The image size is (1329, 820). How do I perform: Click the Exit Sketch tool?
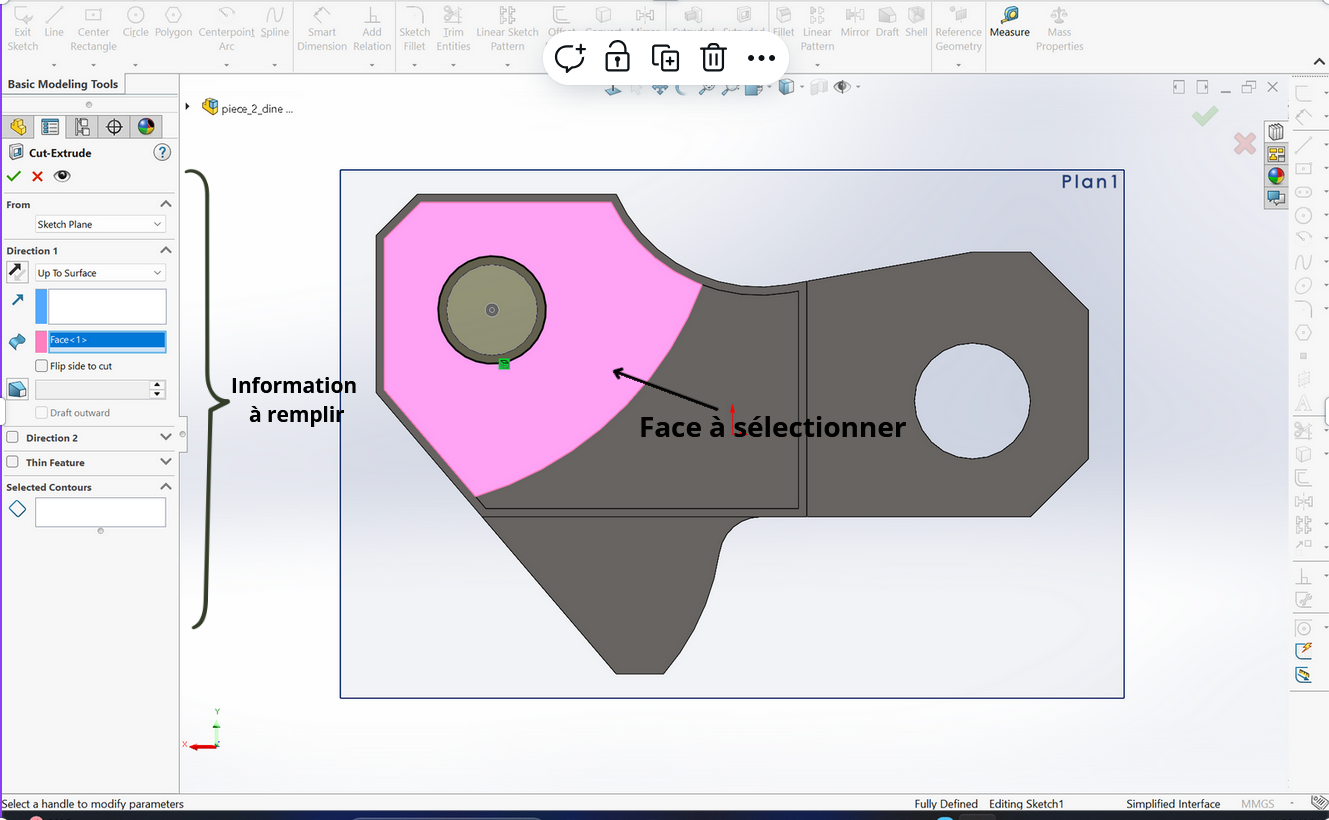22,28
